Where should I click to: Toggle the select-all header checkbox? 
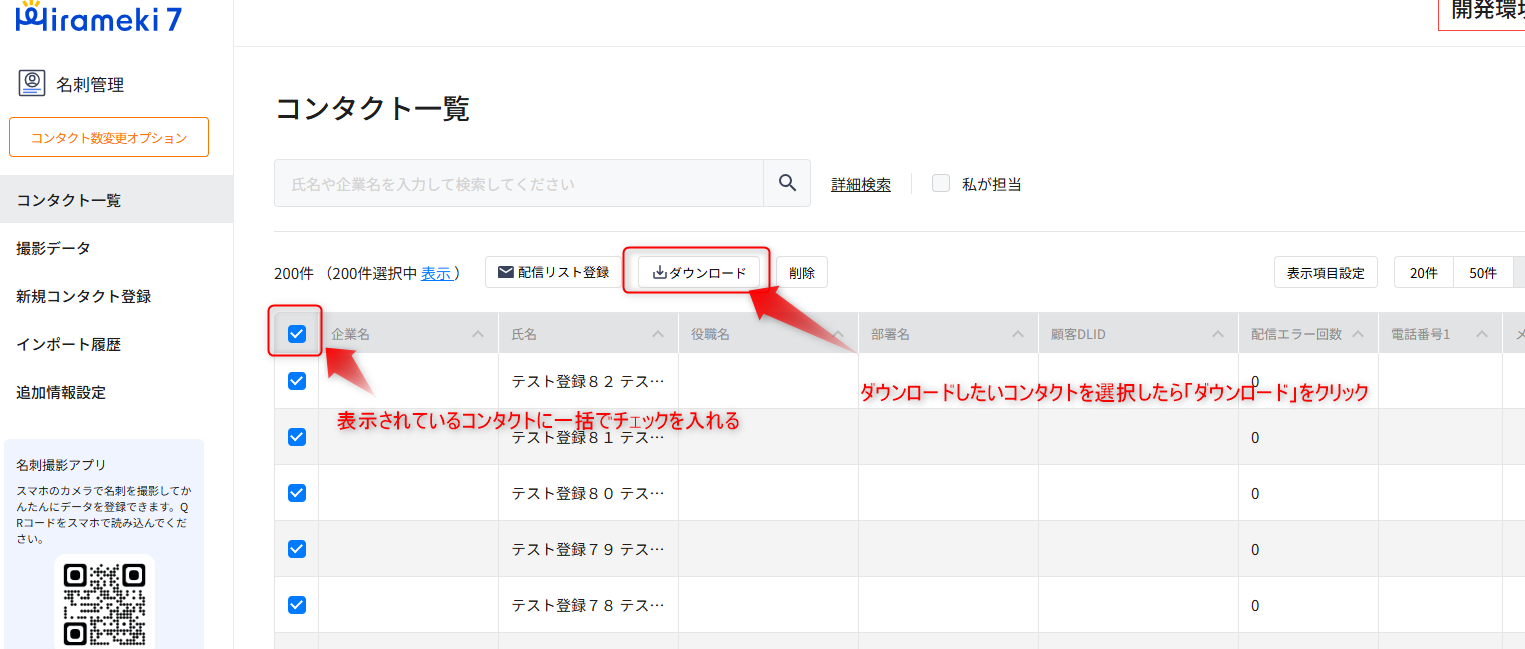[x=297, y=334]
